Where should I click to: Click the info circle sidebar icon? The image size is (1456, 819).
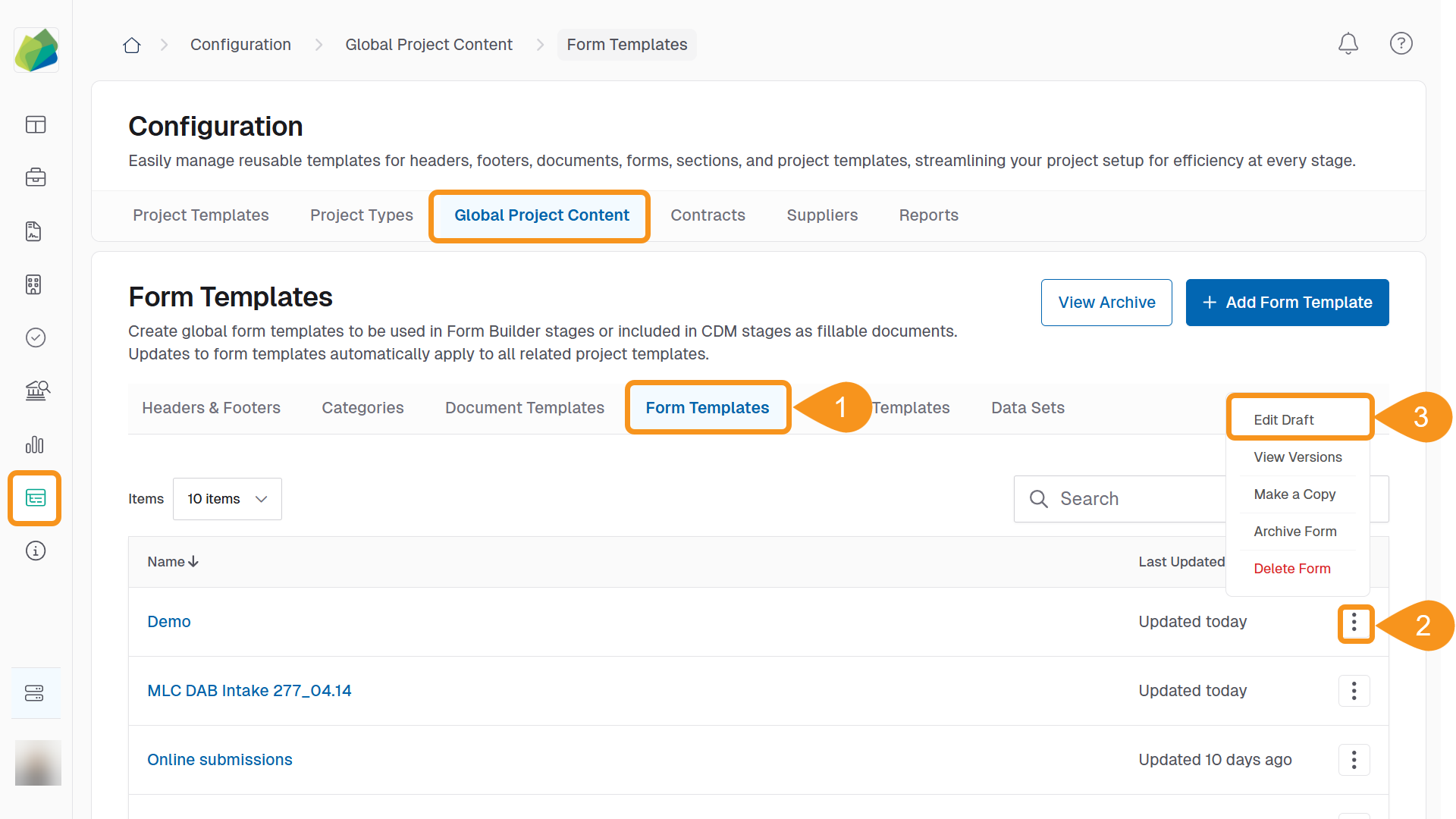pyautogui.click(x=36, y=551)
